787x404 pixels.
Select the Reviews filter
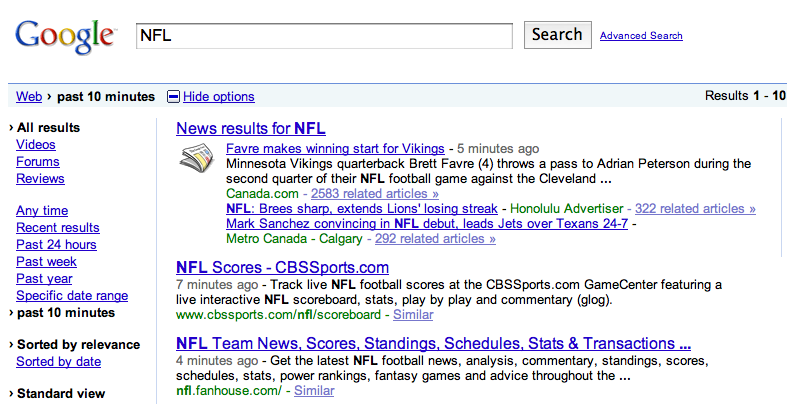pyautogui.click(x=40, y=179)
